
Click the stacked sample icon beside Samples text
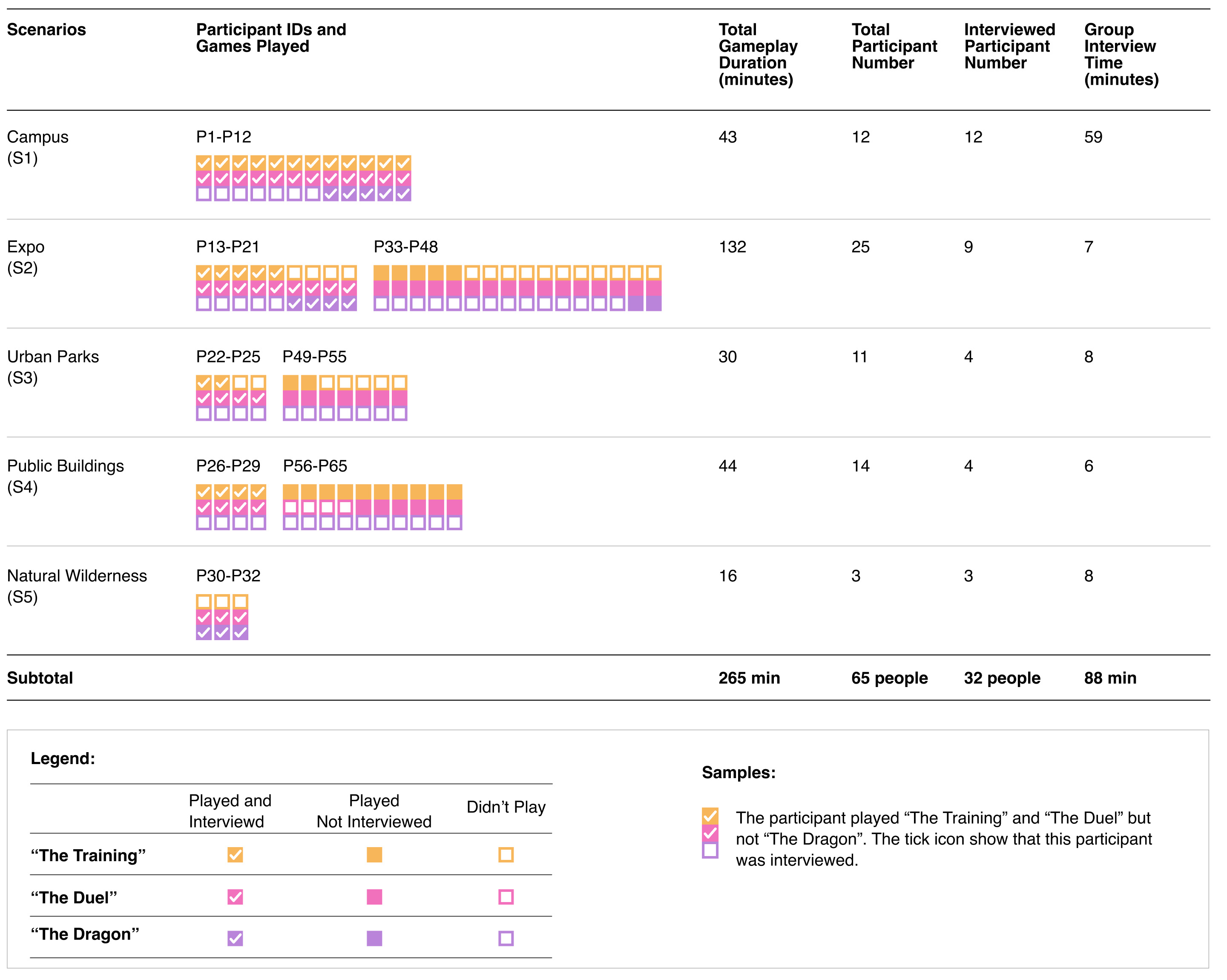(710, 833)
